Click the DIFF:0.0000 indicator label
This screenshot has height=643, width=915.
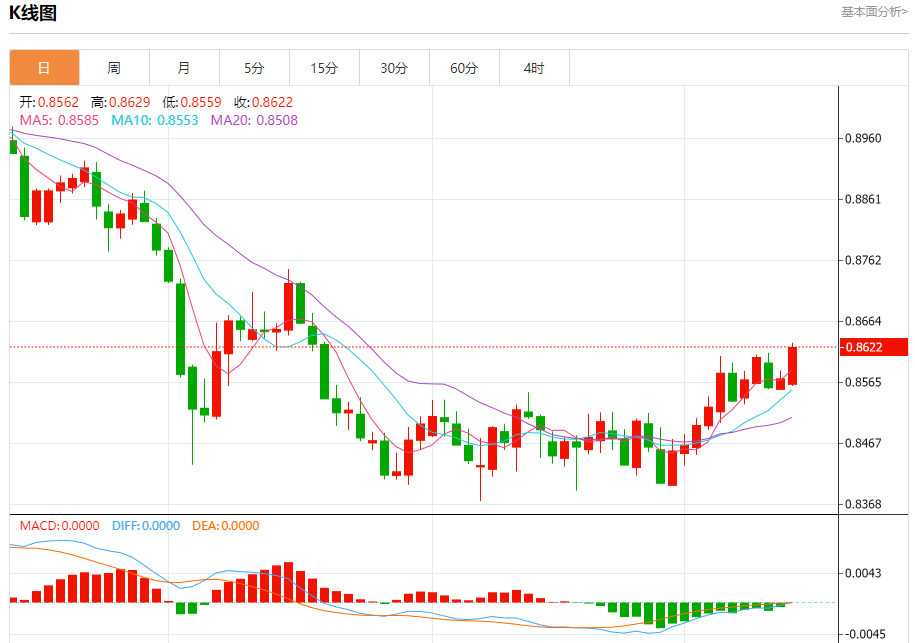(146, 526)
